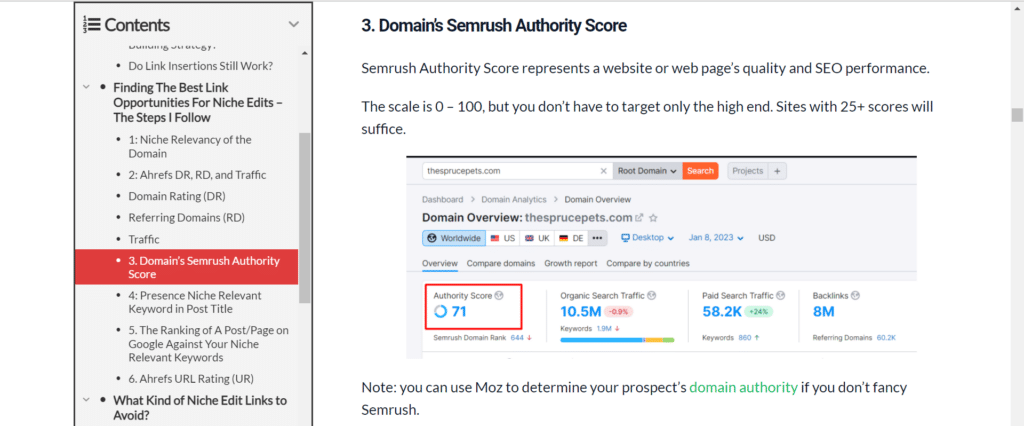
Task: Click the 58.2K paid traffic value
Action: 722,312
